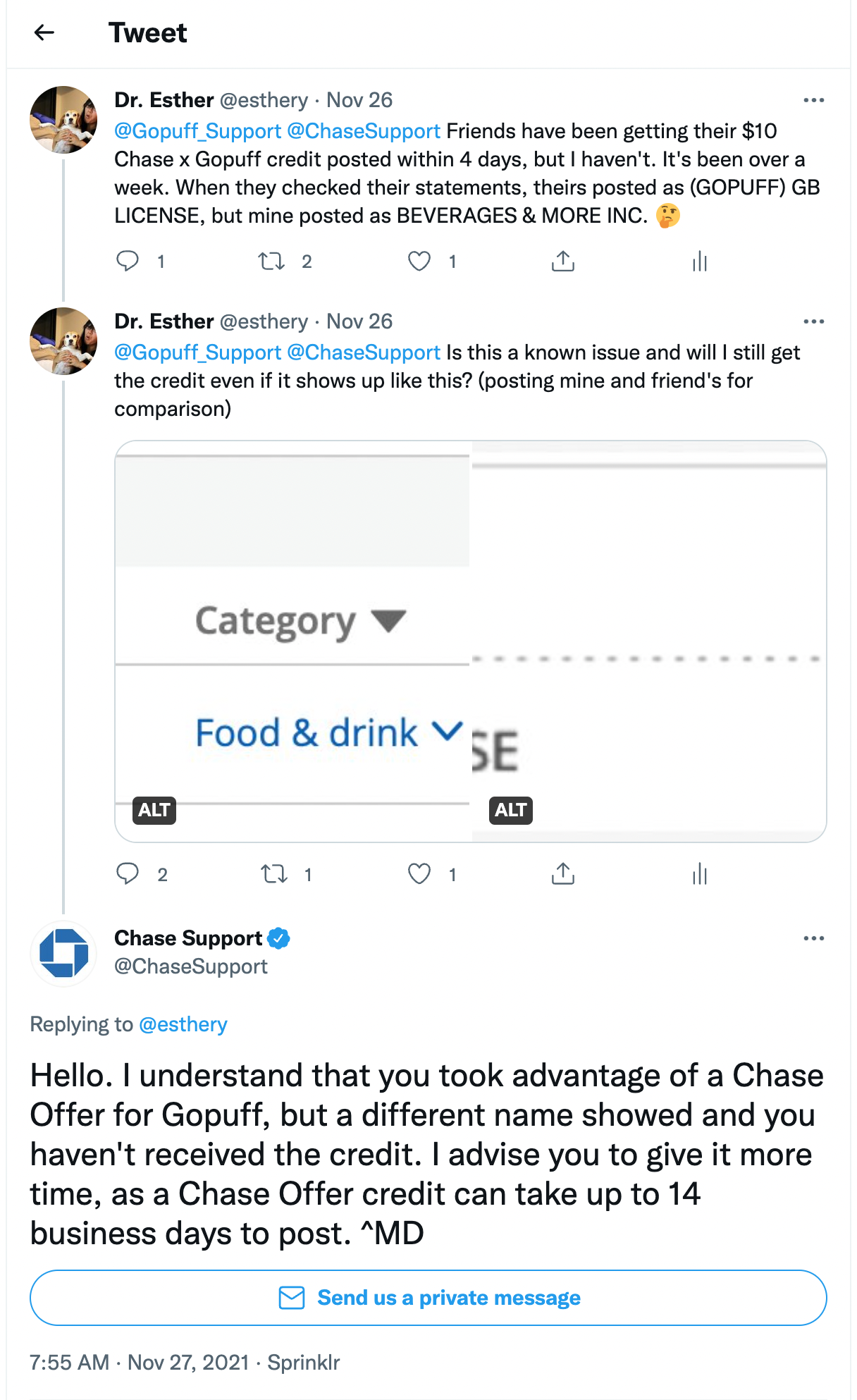This screenshot has width=857, height=1400.
Task: Open more options for second tweet
Action: (813, 321)
